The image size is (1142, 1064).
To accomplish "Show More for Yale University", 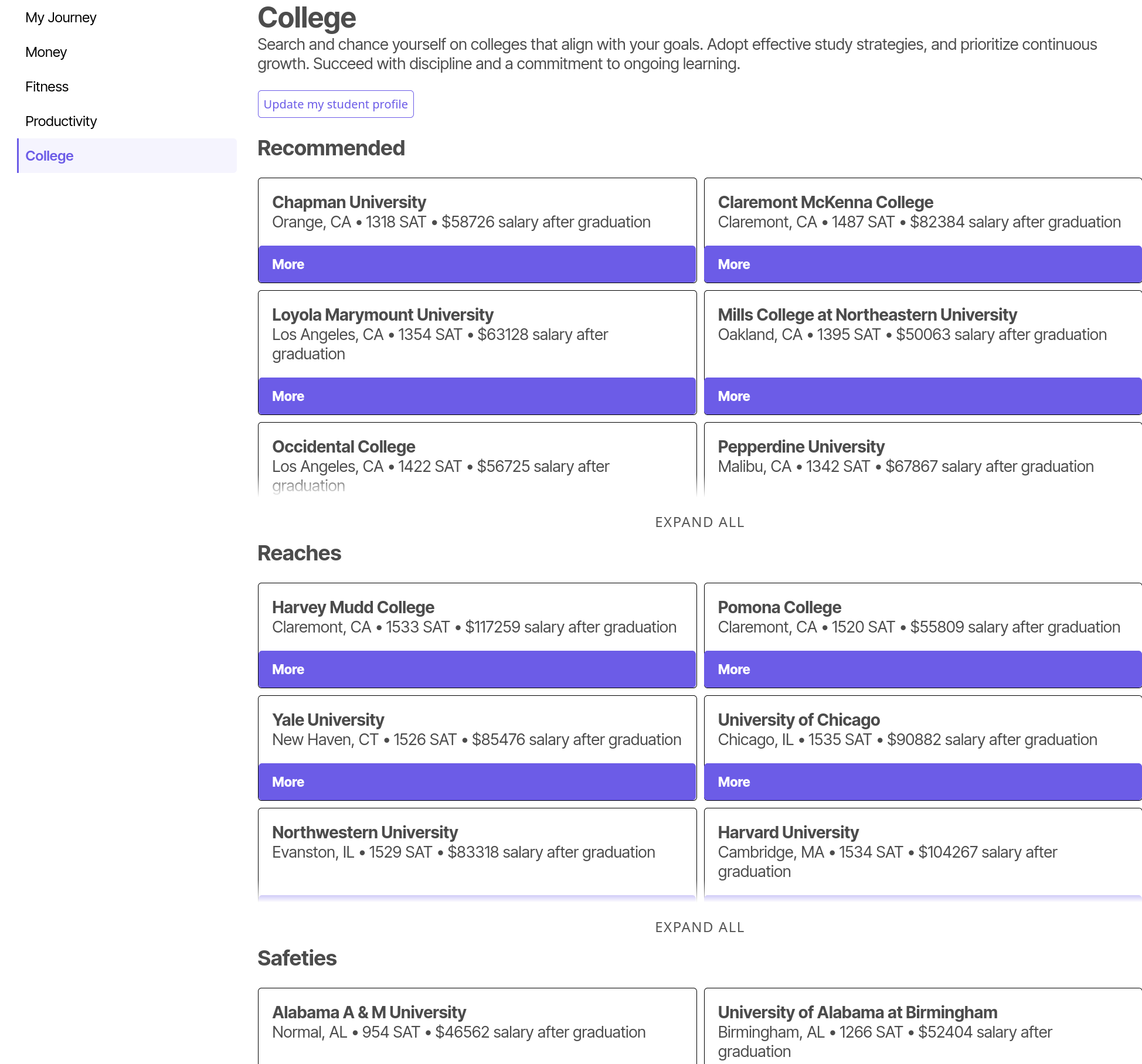I will (477, 782).
